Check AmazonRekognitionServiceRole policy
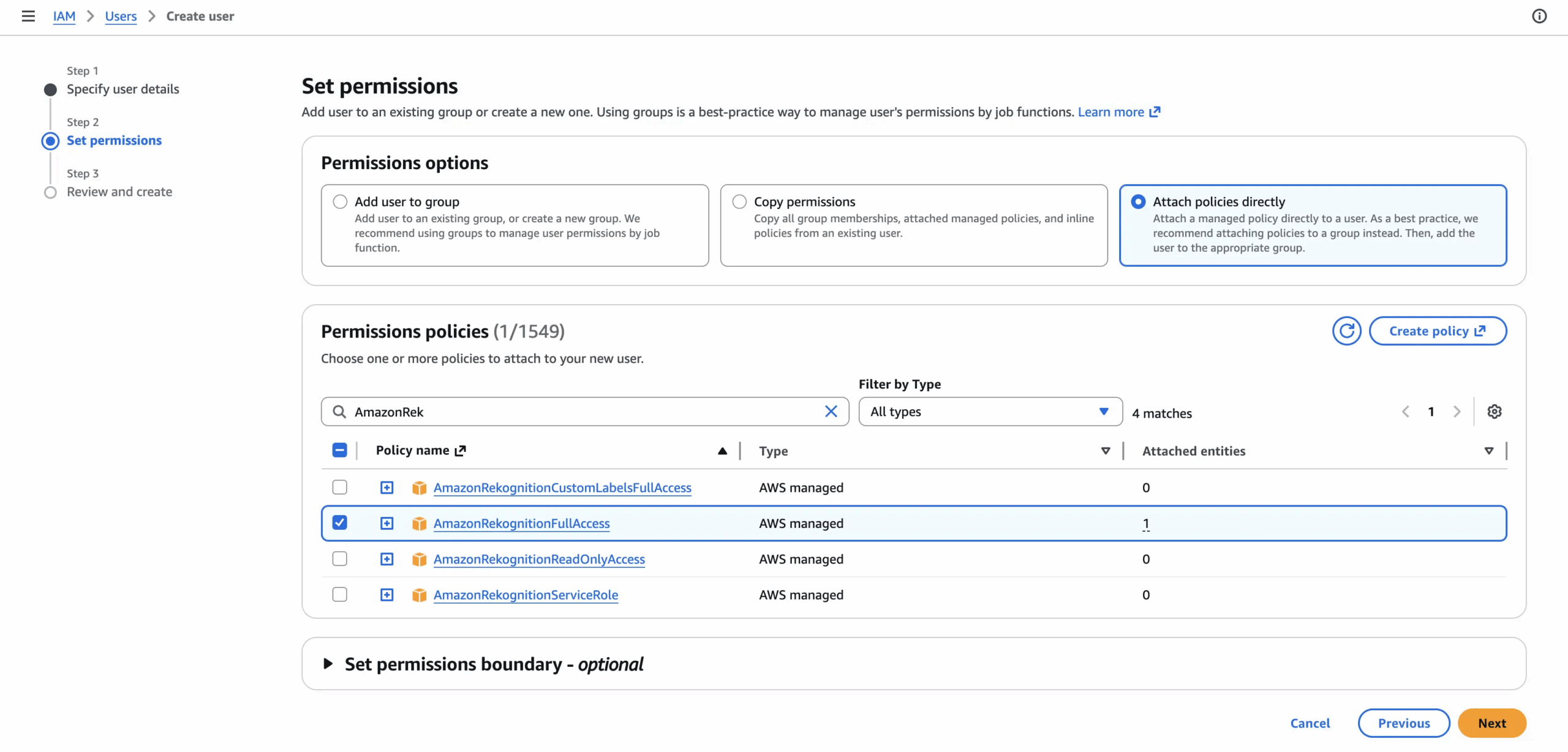The image size is (1568, 752). [339, 594]
